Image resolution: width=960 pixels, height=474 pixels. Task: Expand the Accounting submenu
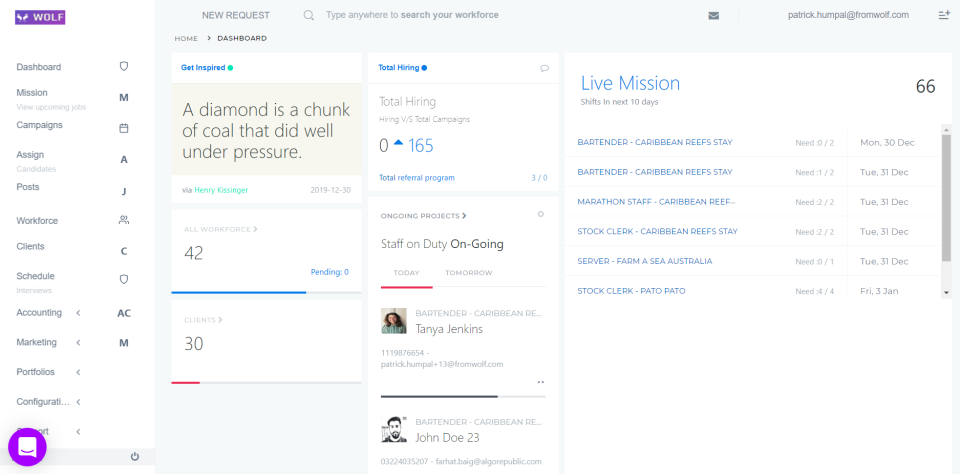tap(78, 313)
